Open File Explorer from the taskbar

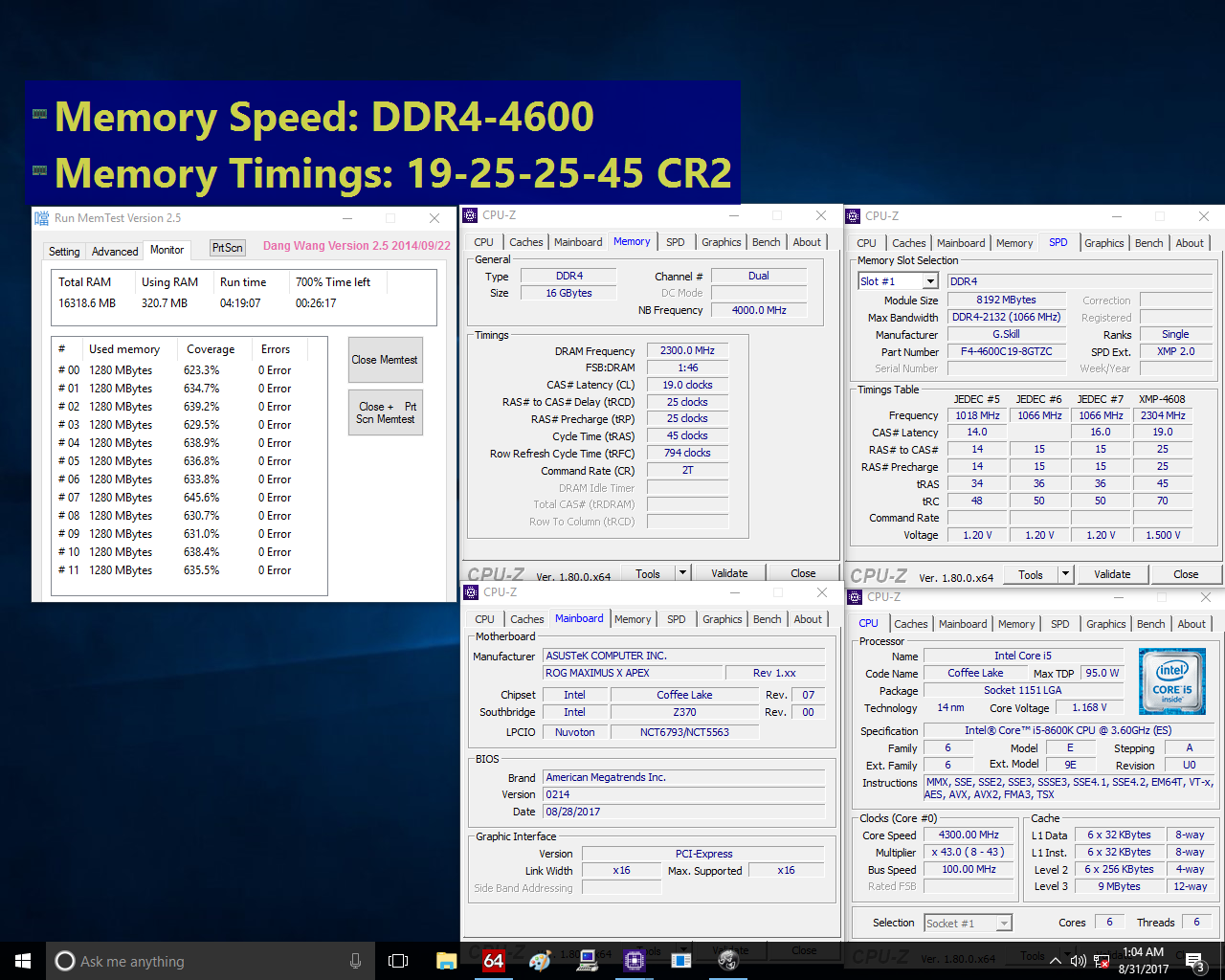point(445,960)
